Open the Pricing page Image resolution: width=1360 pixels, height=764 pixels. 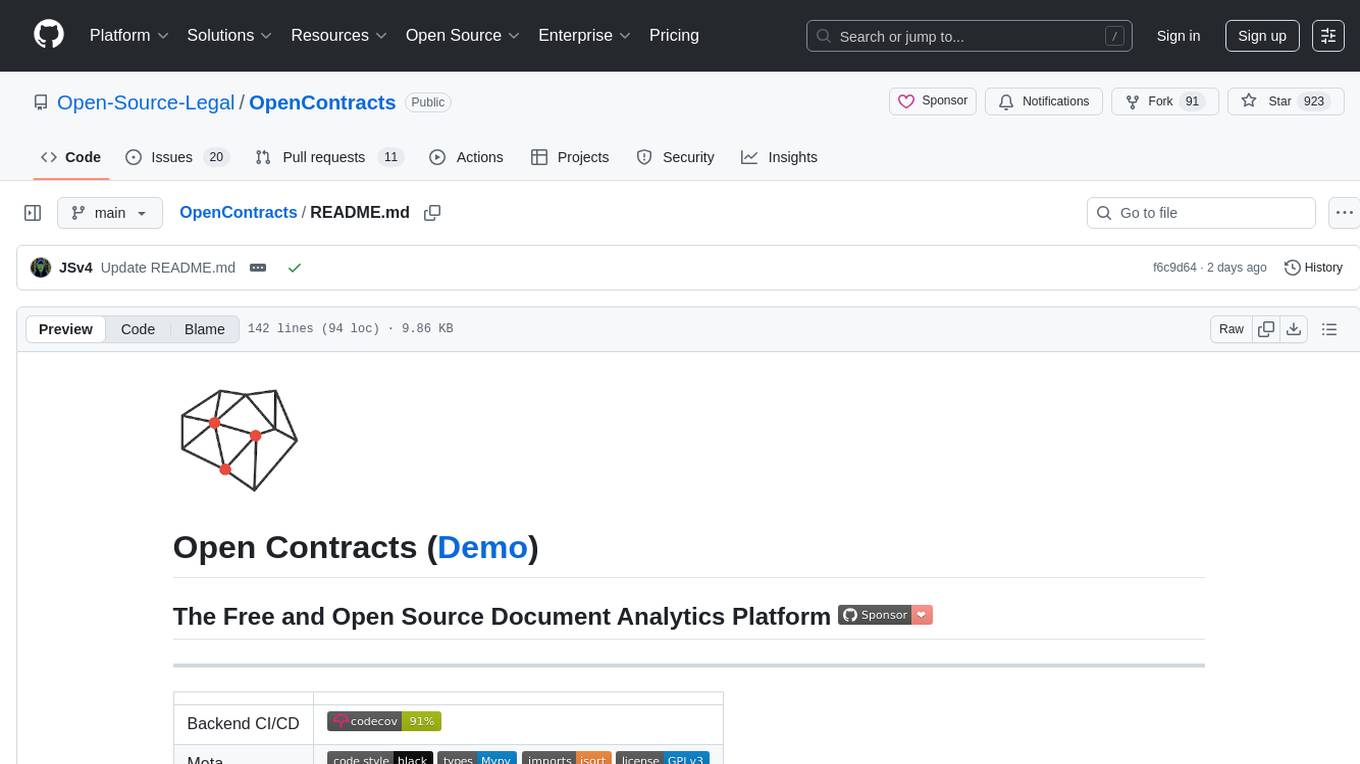[x=674, y=35]
